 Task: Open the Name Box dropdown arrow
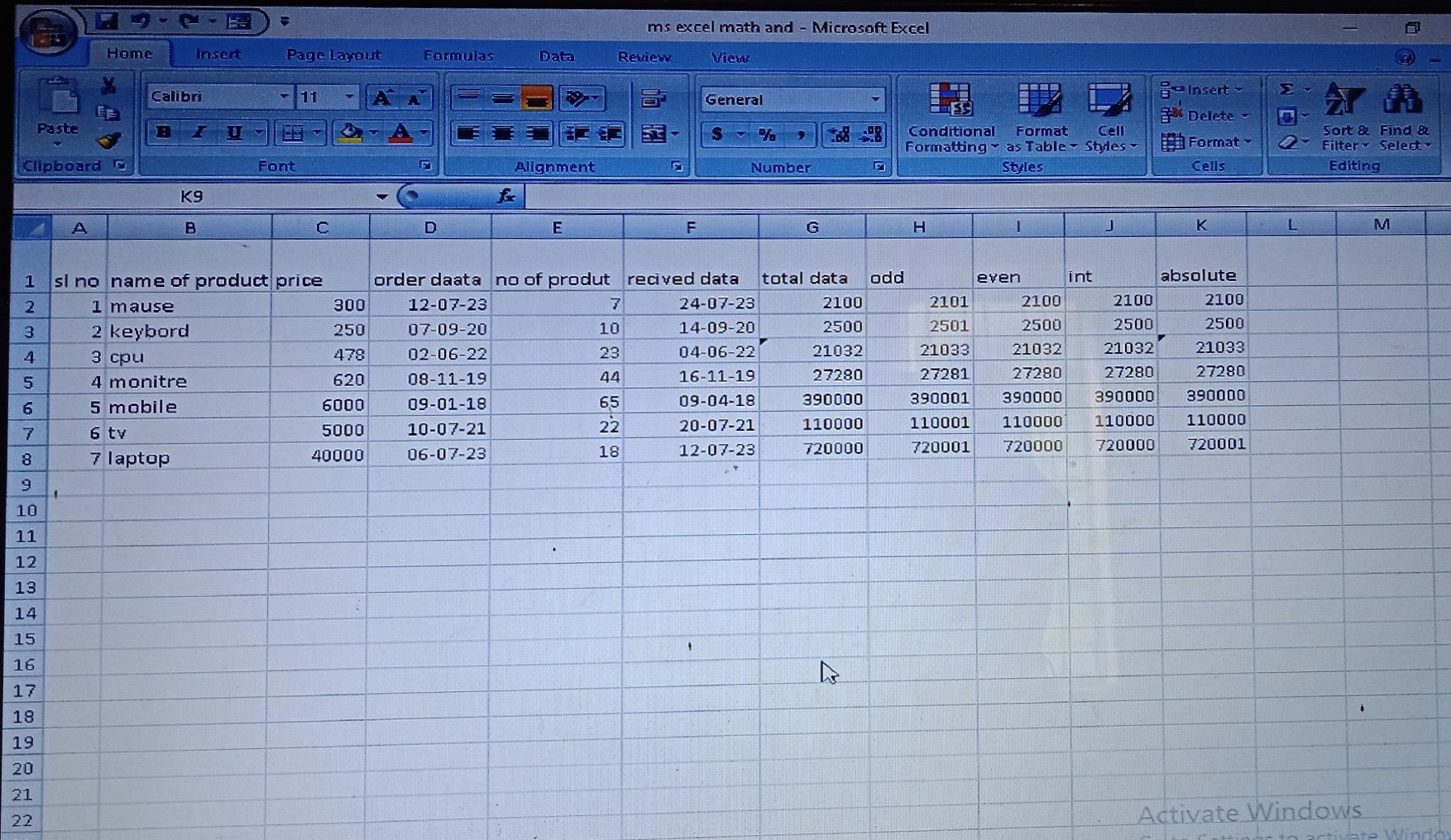pos(381,197)
